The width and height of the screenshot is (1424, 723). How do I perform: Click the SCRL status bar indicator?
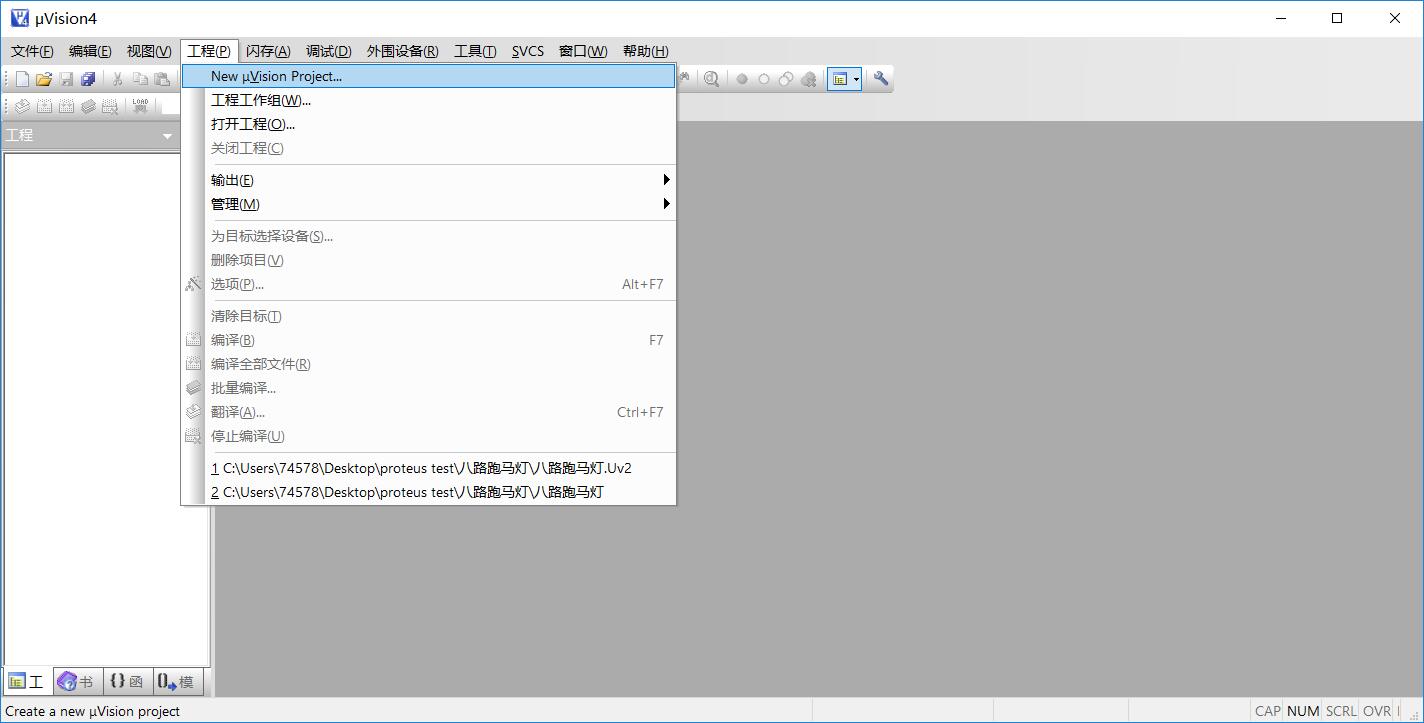1341,711
